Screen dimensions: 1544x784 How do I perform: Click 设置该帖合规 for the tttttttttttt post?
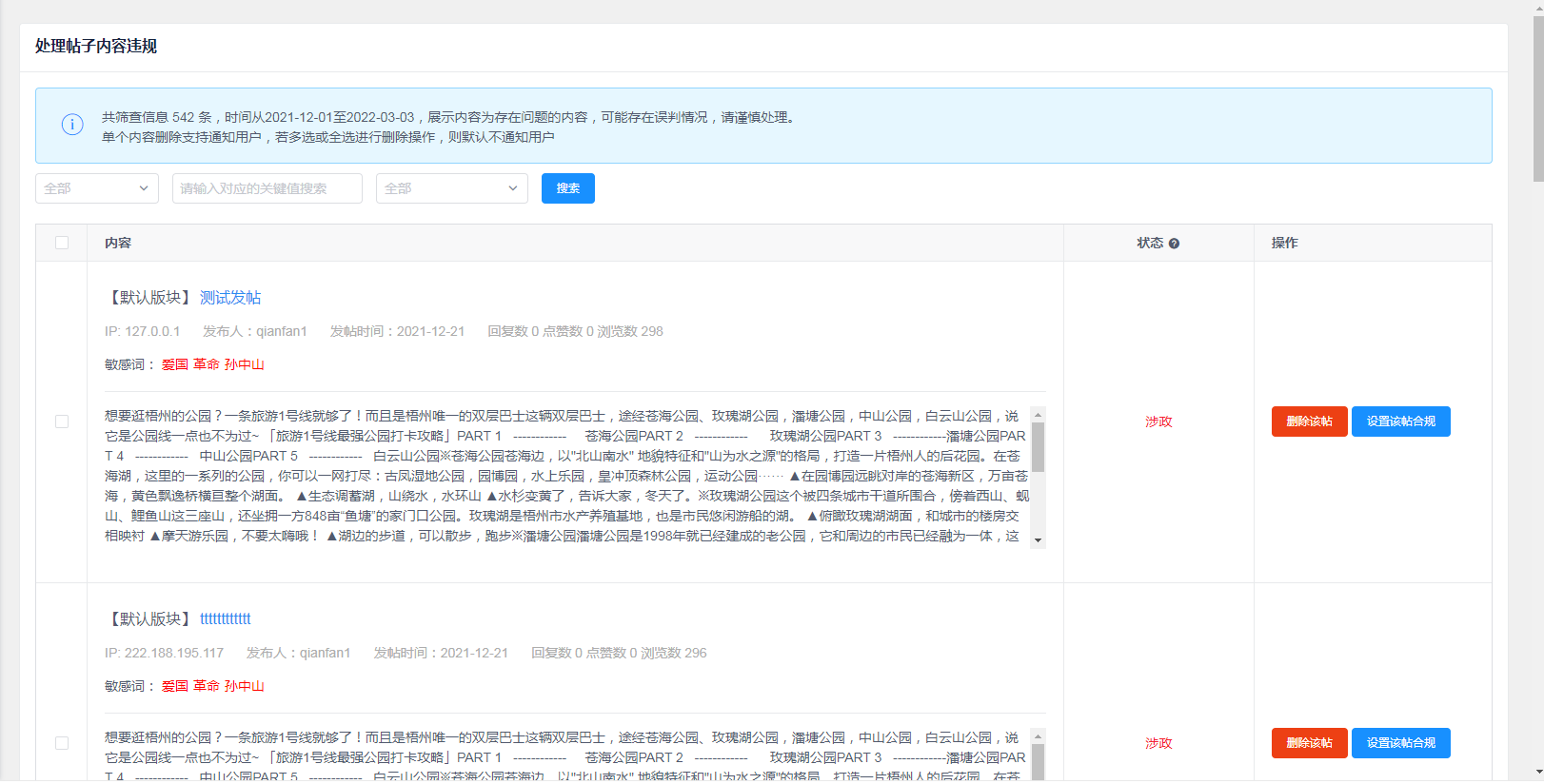pos(1401,743)
